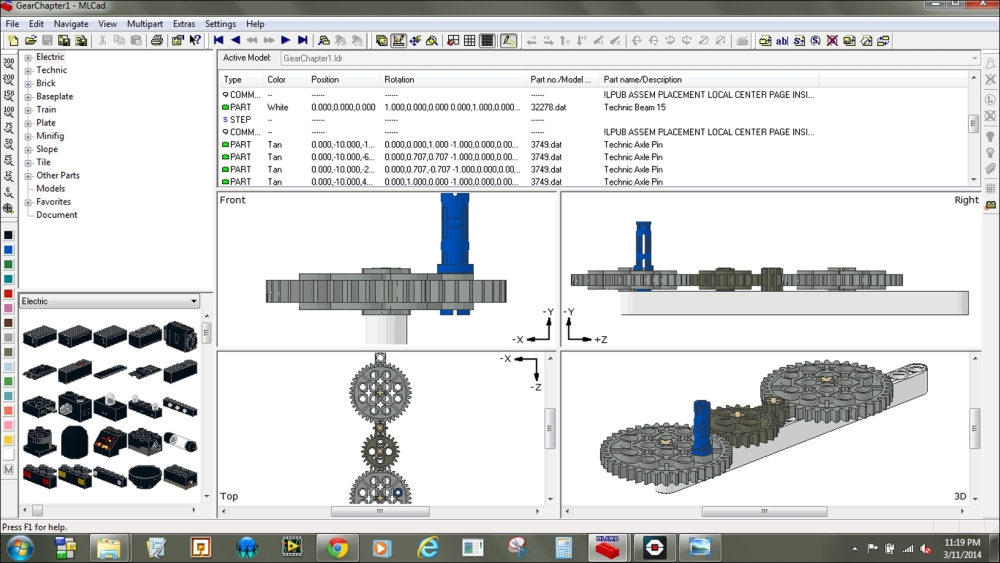Go to the next step arrow
The image size is (1000, 563).
[x=286, y=40]
